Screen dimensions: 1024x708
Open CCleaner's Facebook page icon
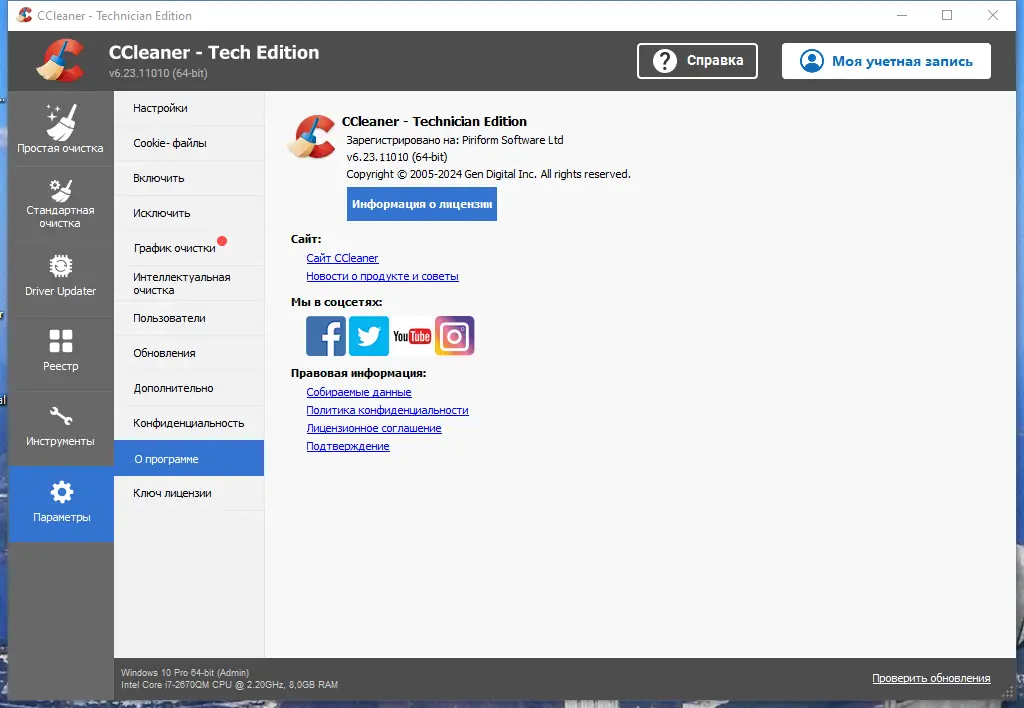pos(325,336)
